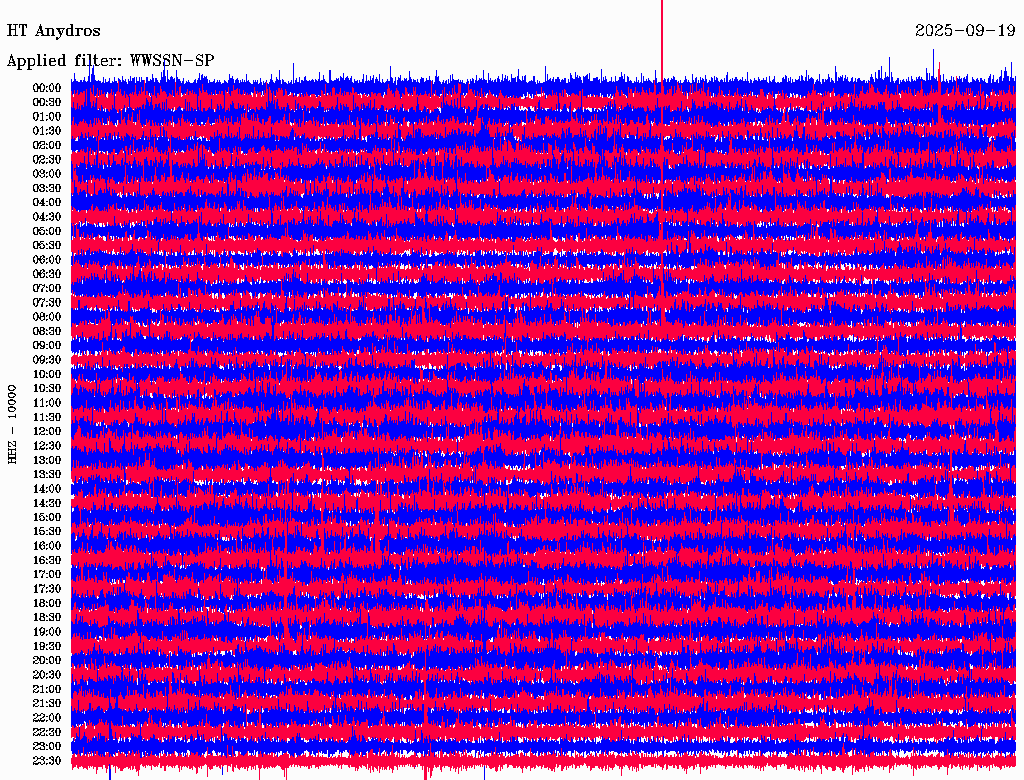Select the 13:00 time label
The image size is (1024, 780).
47,460
